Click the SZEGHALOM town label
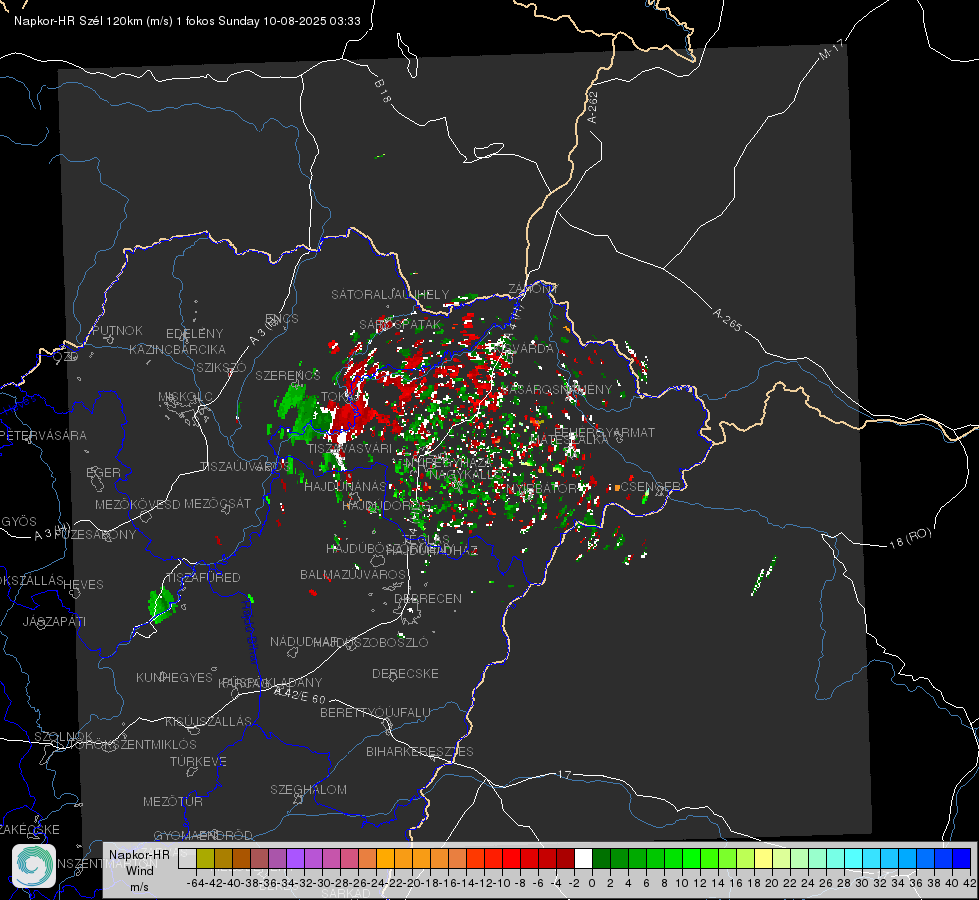The height and width of the screenshot is (900, 979). [308, 789]
